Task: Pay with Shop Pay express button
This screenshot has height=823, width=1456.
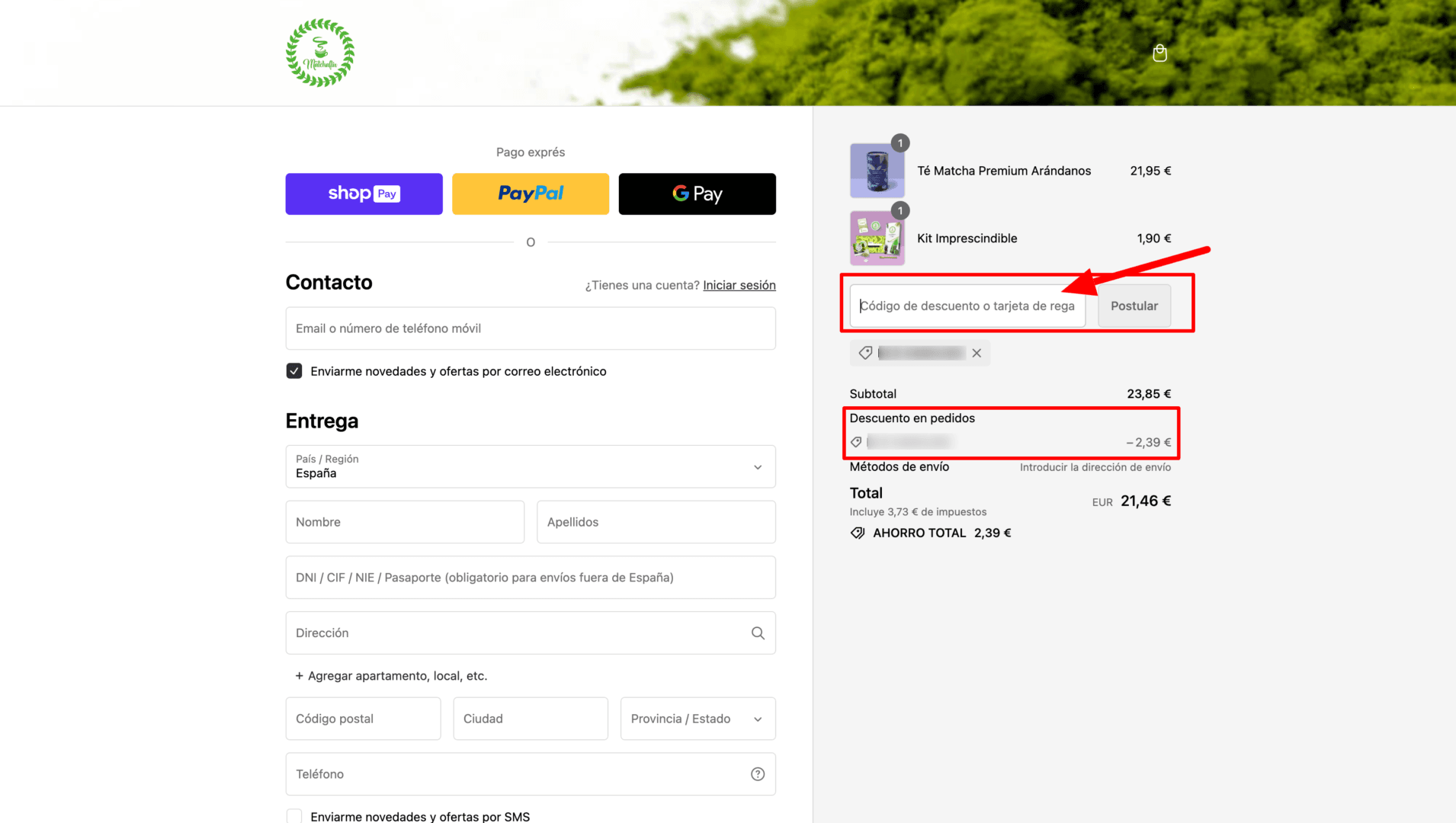Action: pyautogui.click(x=364, y=194)
